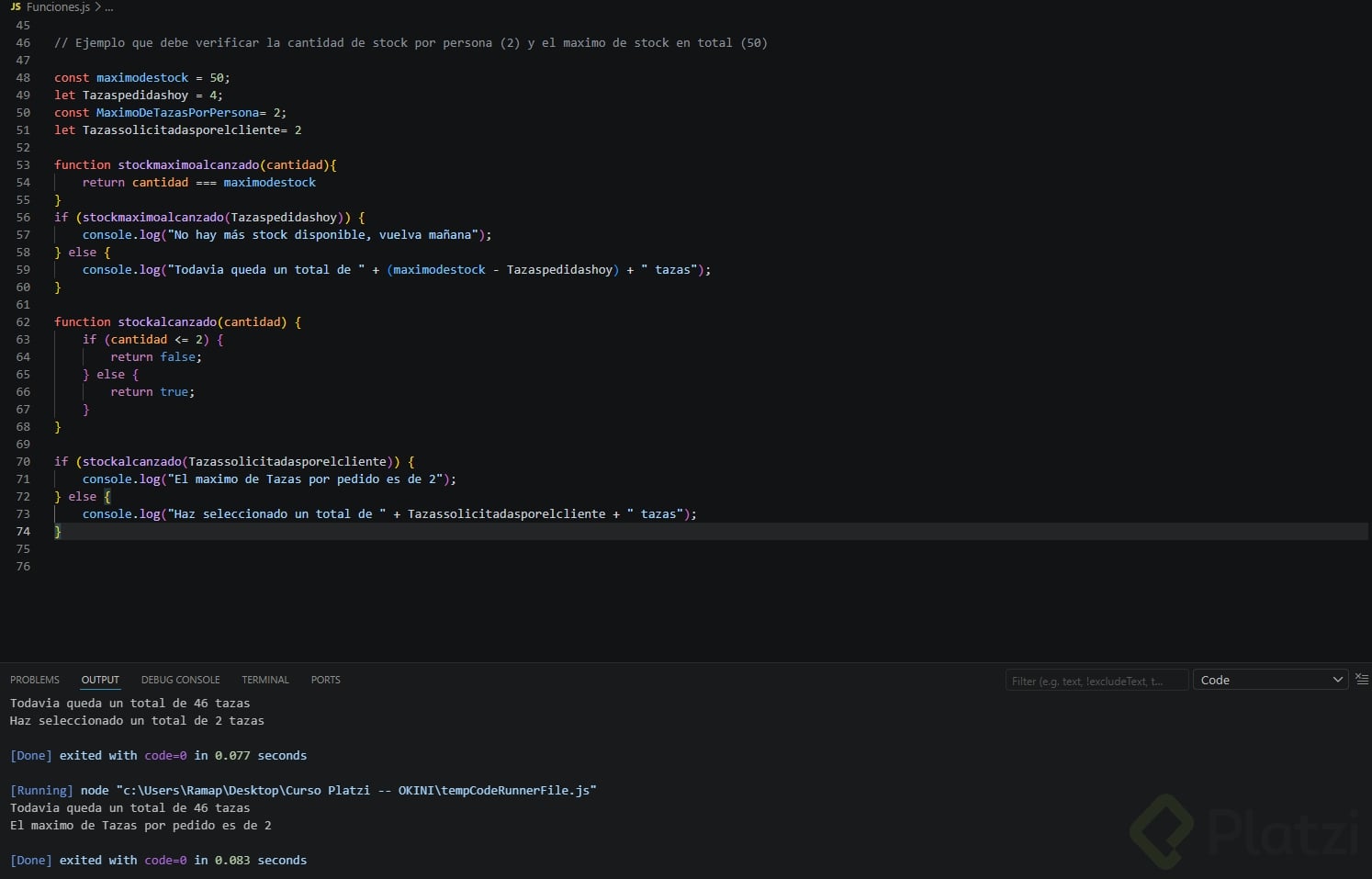Focus the output Filter input field
Viewport: 1372px width, 879px height.
click(1096, 681)
